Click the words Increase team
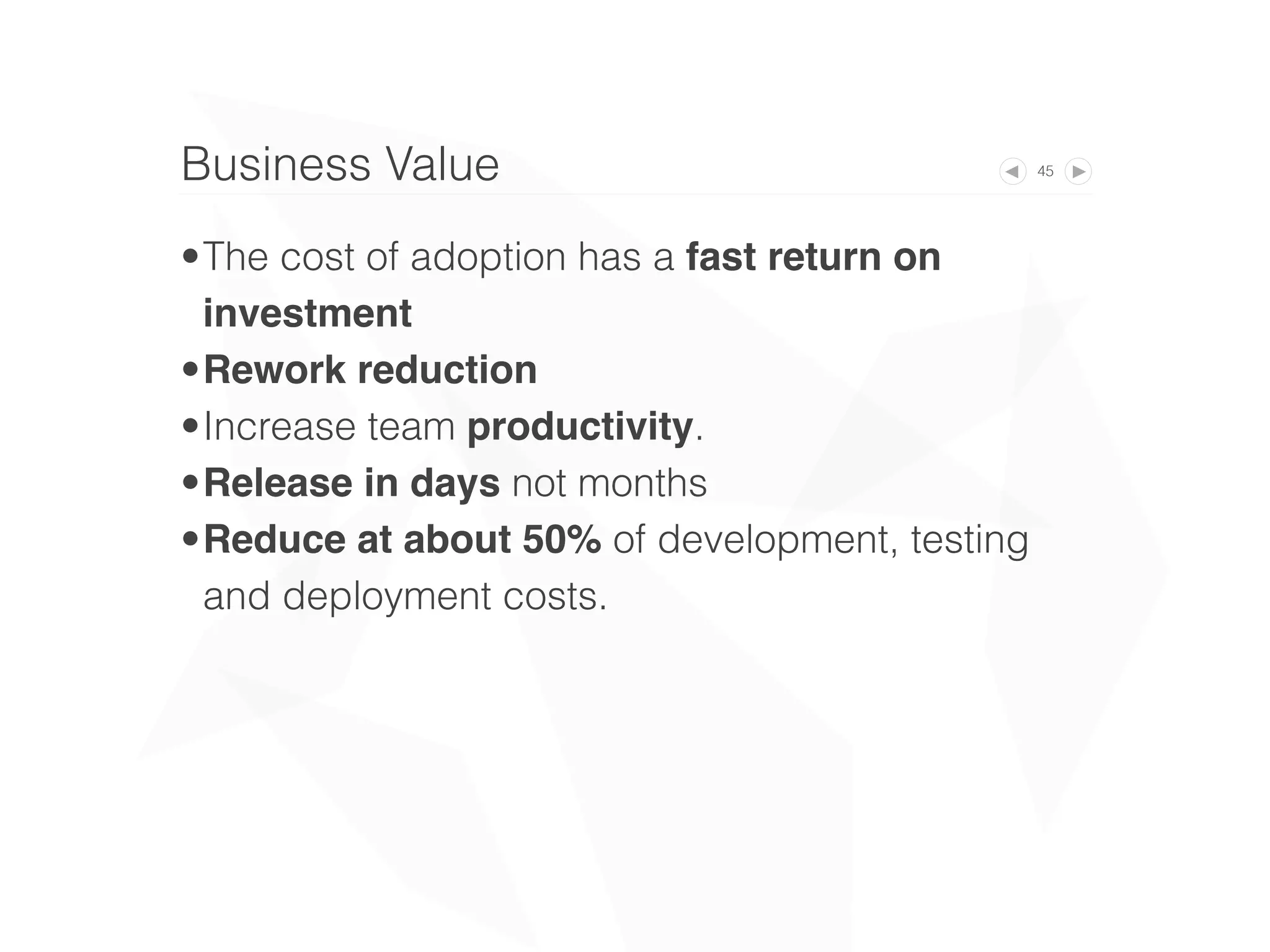The height and width of the screenshot is (952, 1270). (329, 426)
